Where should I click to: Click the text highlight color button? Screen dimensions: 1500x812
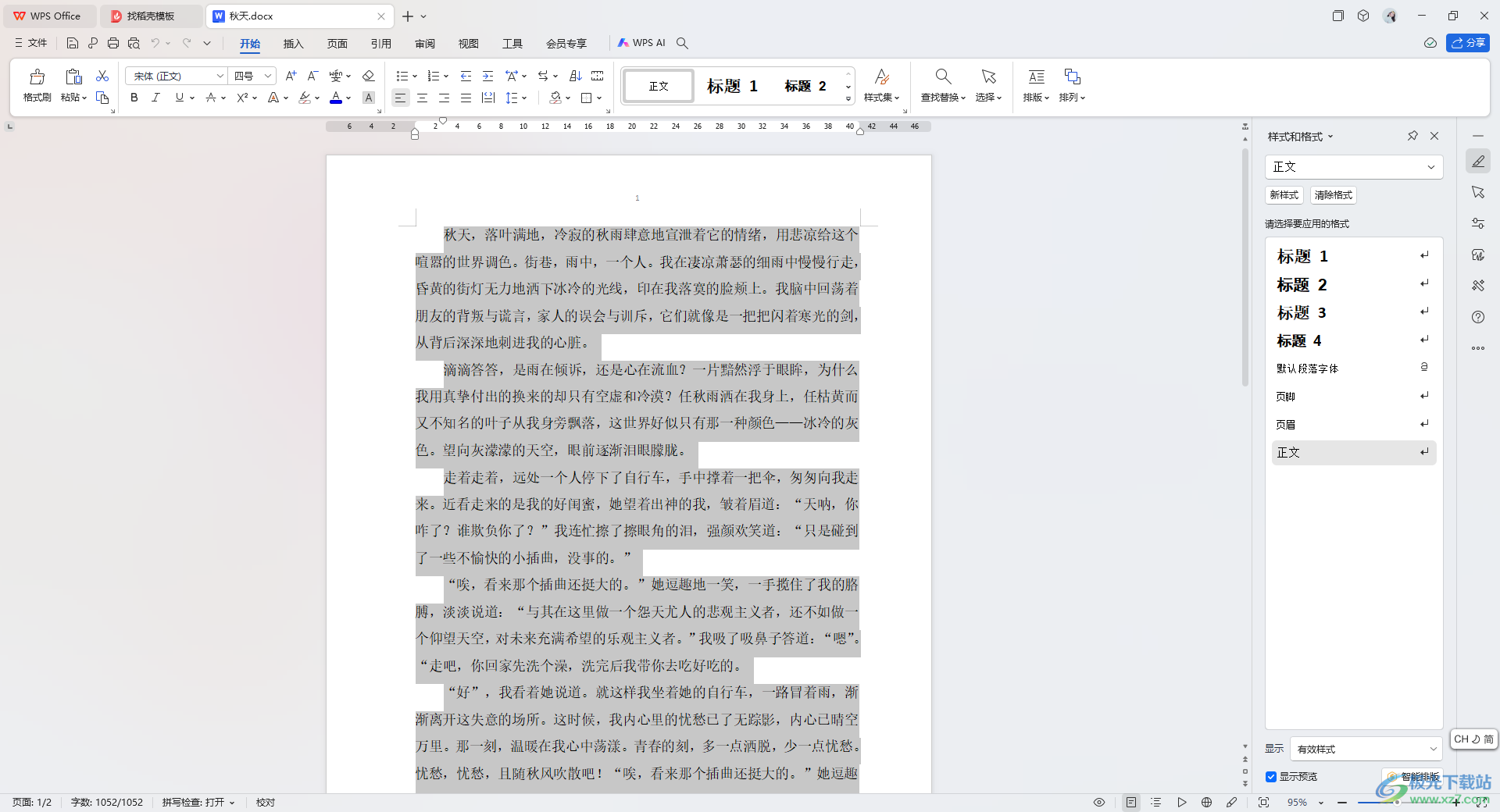point(305,98)
